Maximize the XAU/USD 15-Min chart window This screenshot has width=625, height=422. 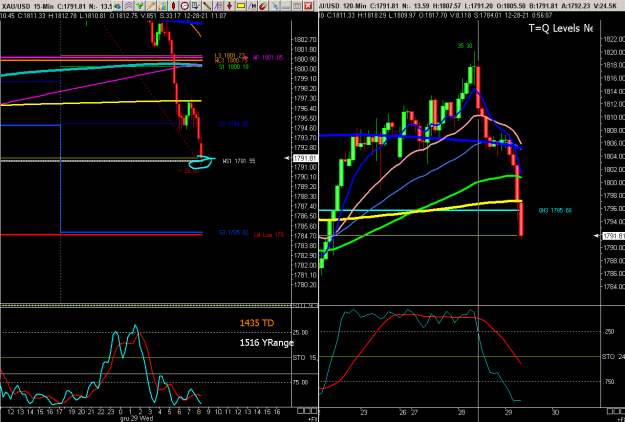(297, 6)
